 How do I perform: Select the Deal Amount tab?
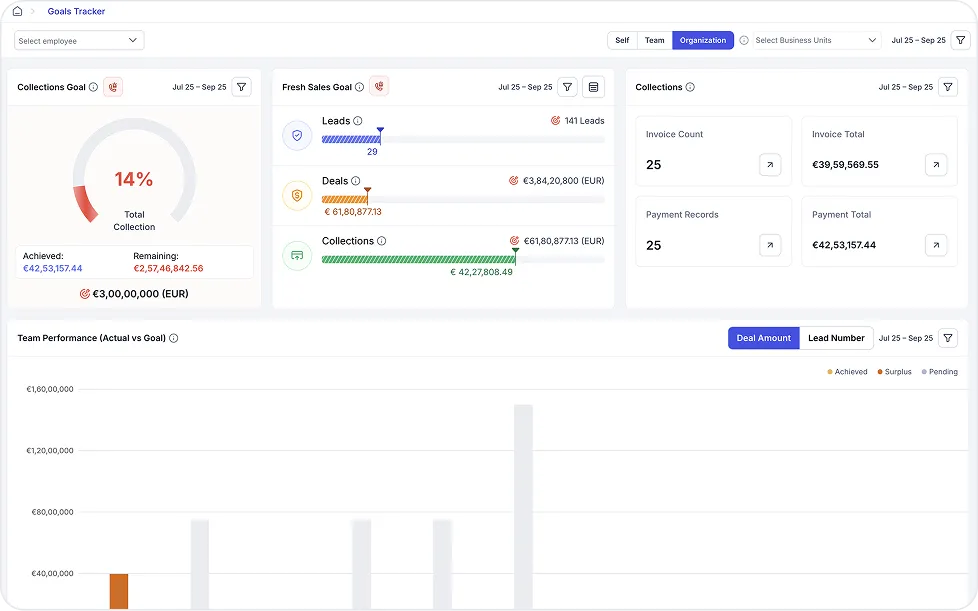763,338
